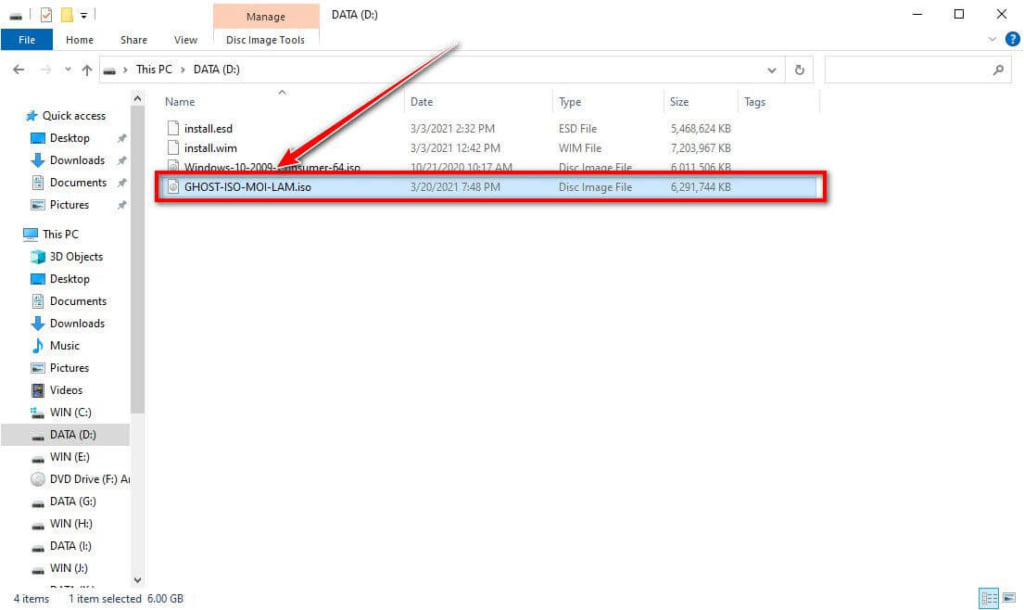Click the search magnifier icon
This screenshot has height=610, width=1024.
(998, 70)
